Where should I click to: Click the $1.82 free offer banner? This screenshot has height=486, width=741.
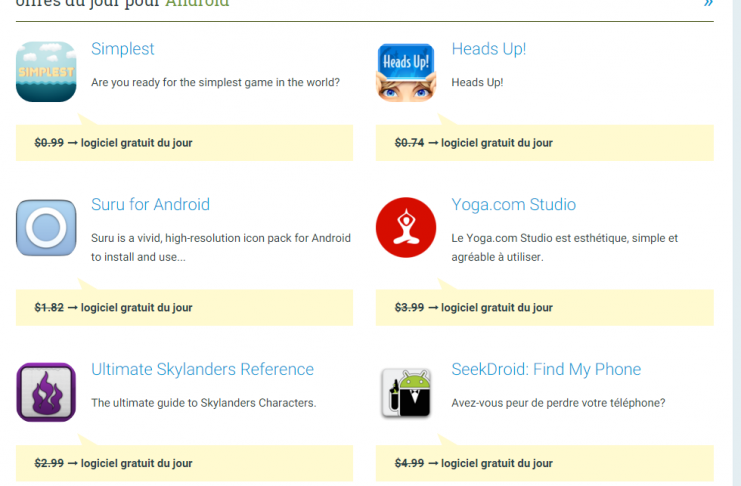(184, 307)
